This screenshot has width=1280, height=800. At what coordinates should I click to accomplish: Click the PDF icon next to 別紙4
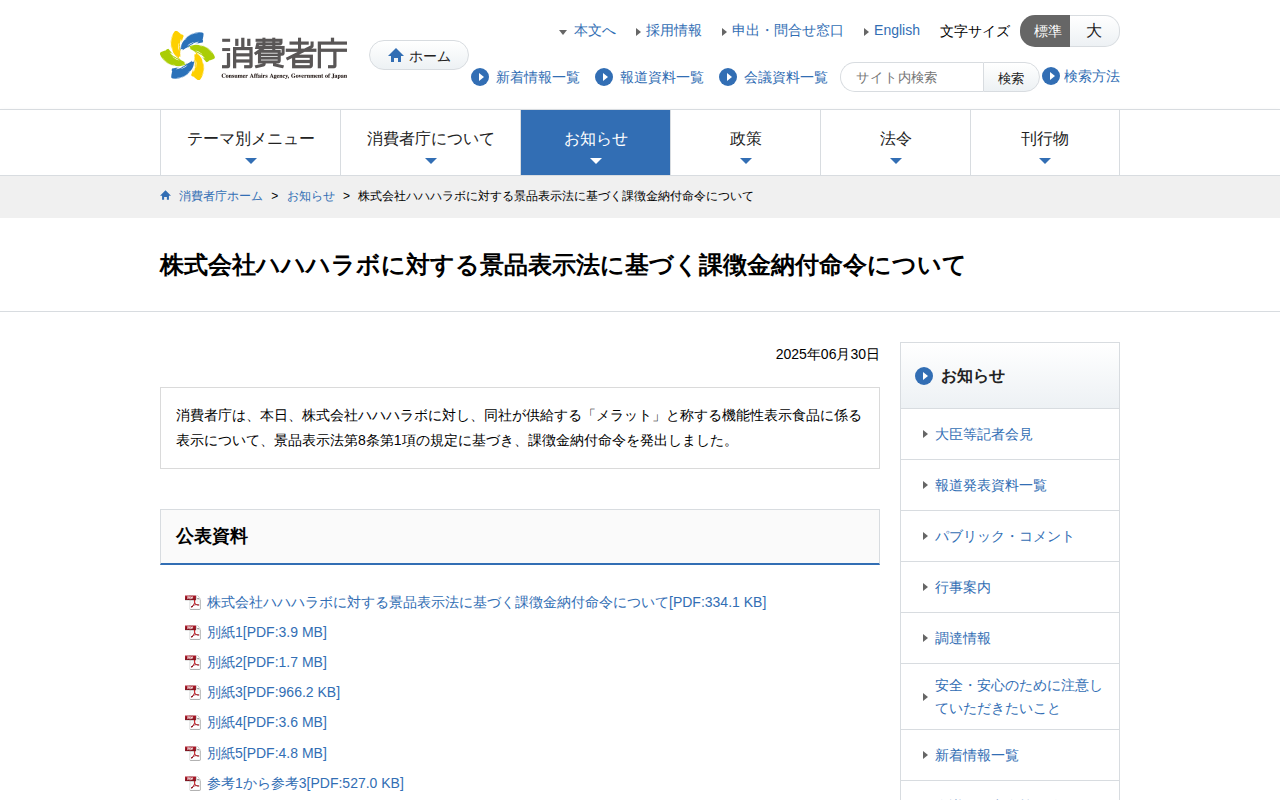pos(193,722)
